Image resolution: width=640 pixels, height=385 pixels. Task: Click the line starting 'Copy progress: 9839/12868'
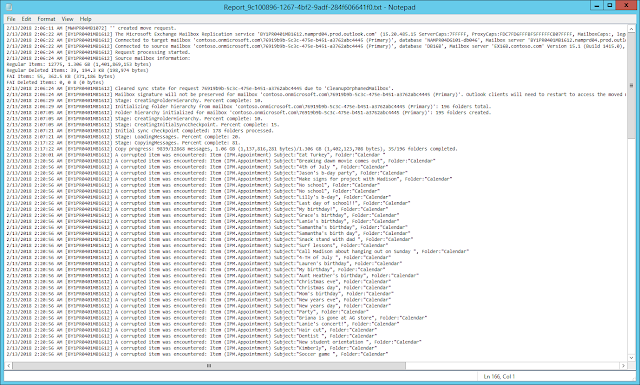point(232,149)
